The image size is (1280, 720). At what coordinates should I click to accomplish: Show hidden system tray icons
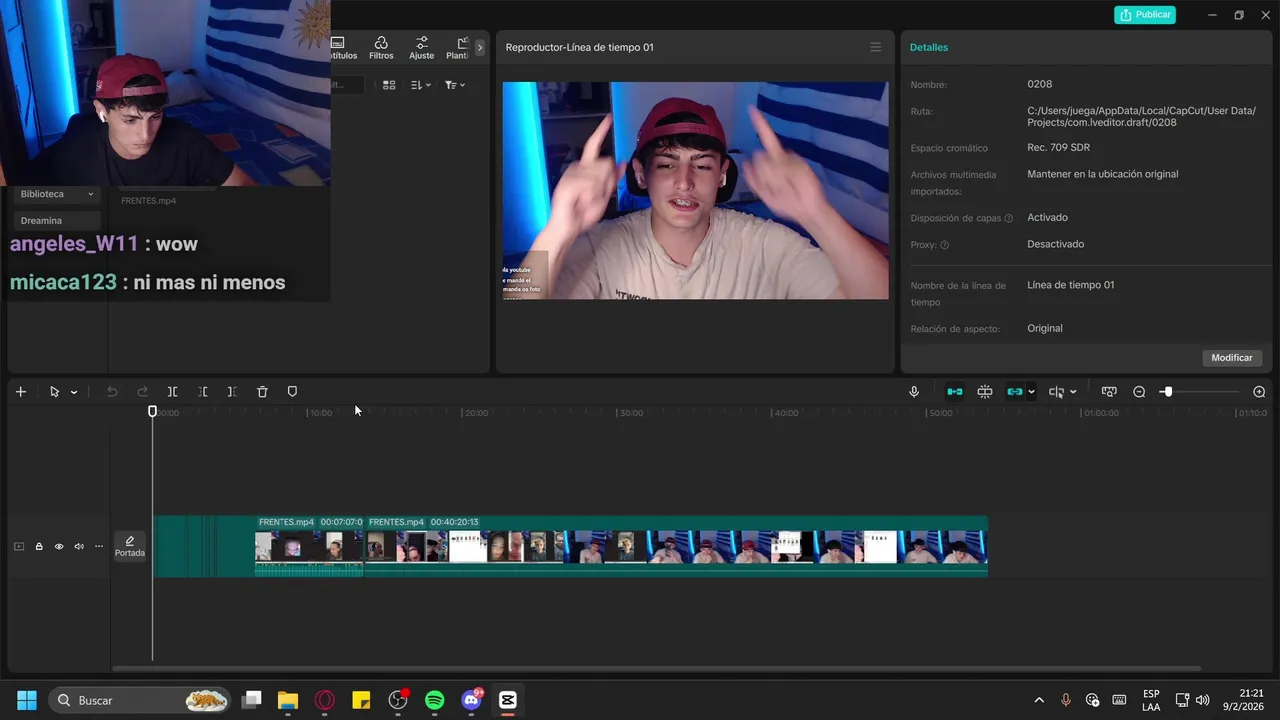point(1039,700)
